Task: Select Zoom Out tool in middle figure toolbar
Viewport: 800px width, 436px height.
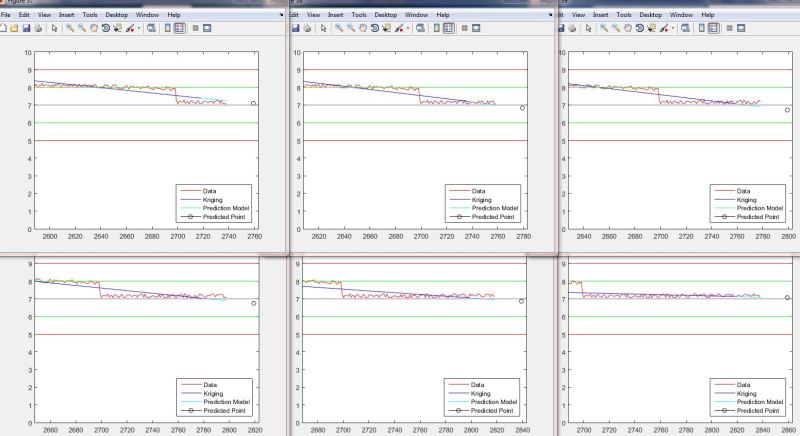Action: coord(351,28)
